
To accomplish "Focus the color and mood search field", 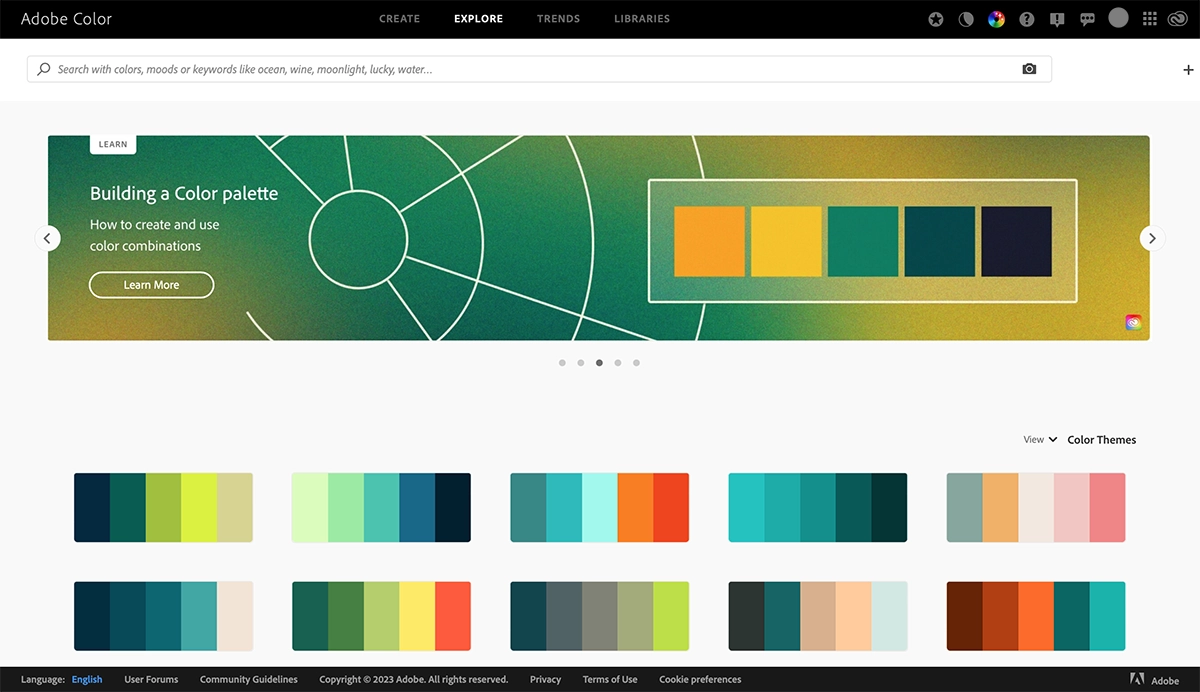I will click(539, 69).
